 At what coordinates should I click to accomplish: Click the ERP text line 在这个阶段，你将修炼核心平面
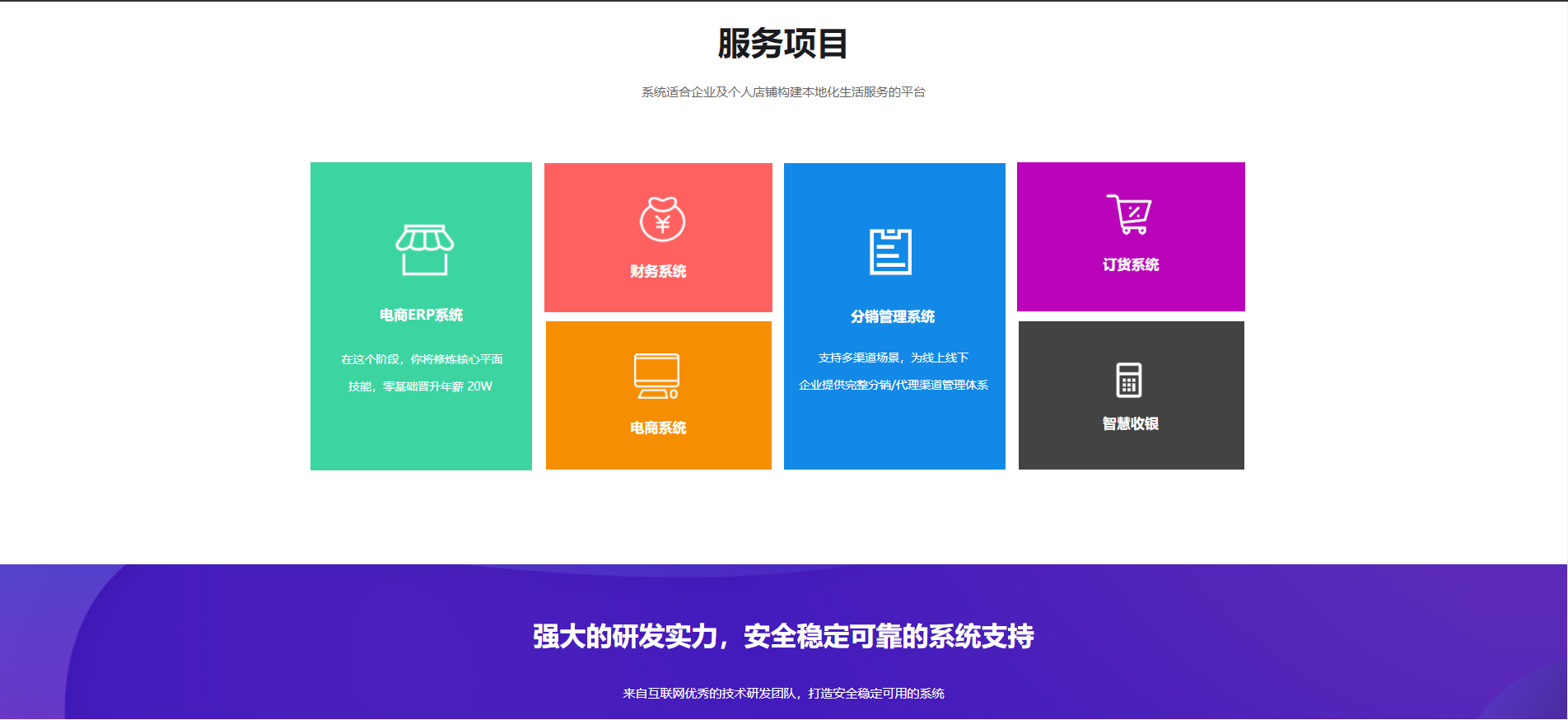click(422, 359)
